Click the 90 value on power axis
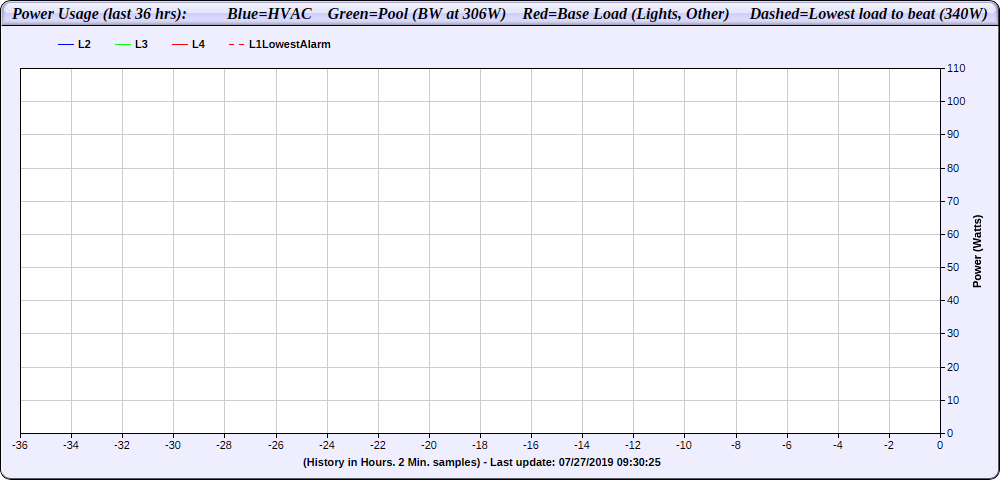This screenshot has height=480, width=1000. (953, 135)
